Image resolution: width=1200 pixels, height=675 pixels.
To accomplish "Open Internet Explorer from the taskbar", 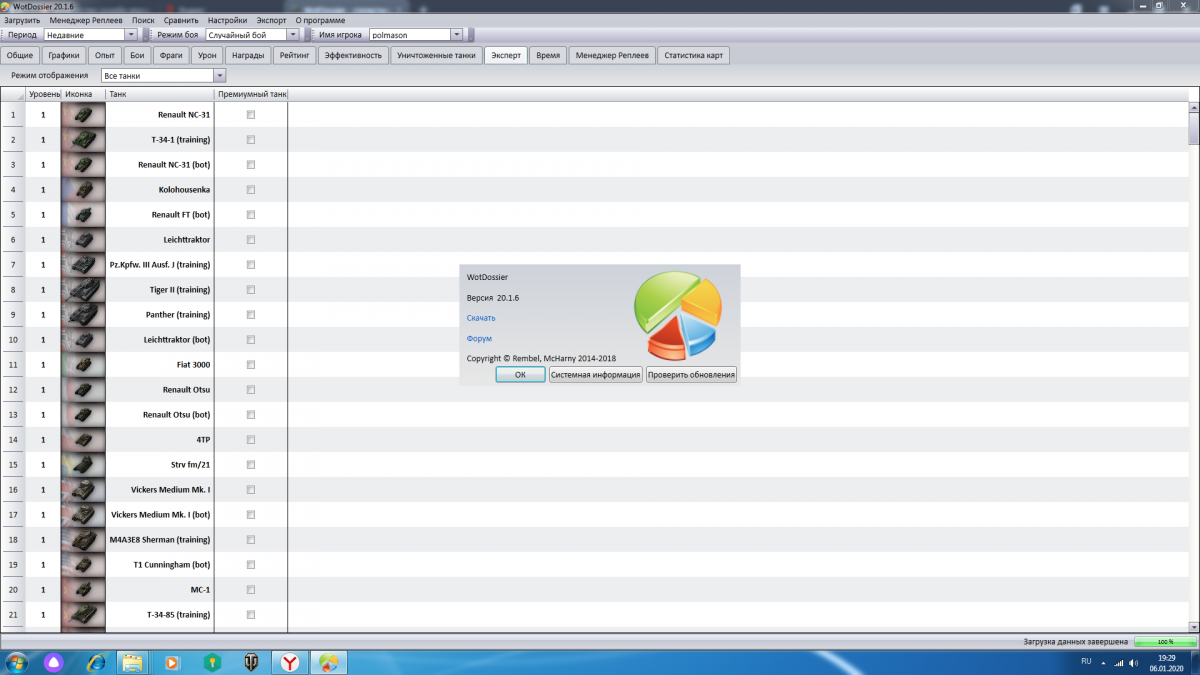I will pyautogui.click(x=96, y=662).
